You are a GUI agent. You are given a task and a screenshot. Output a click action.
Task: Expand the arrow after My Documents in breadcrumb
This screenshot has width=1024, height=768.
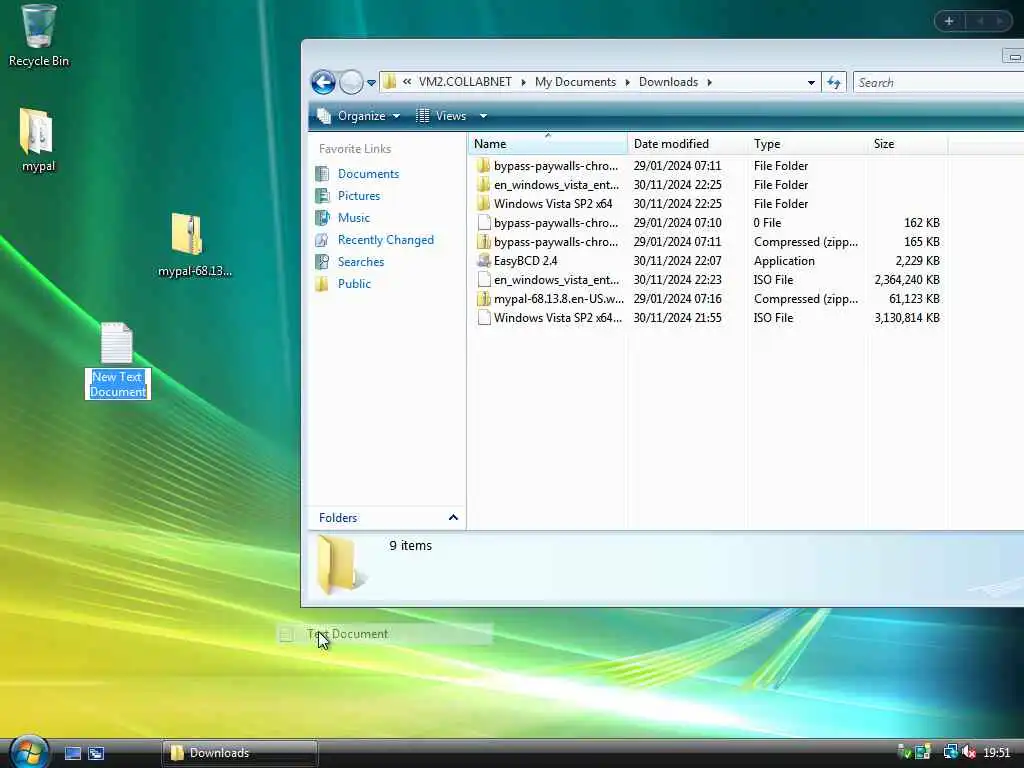tap(628, 82)
